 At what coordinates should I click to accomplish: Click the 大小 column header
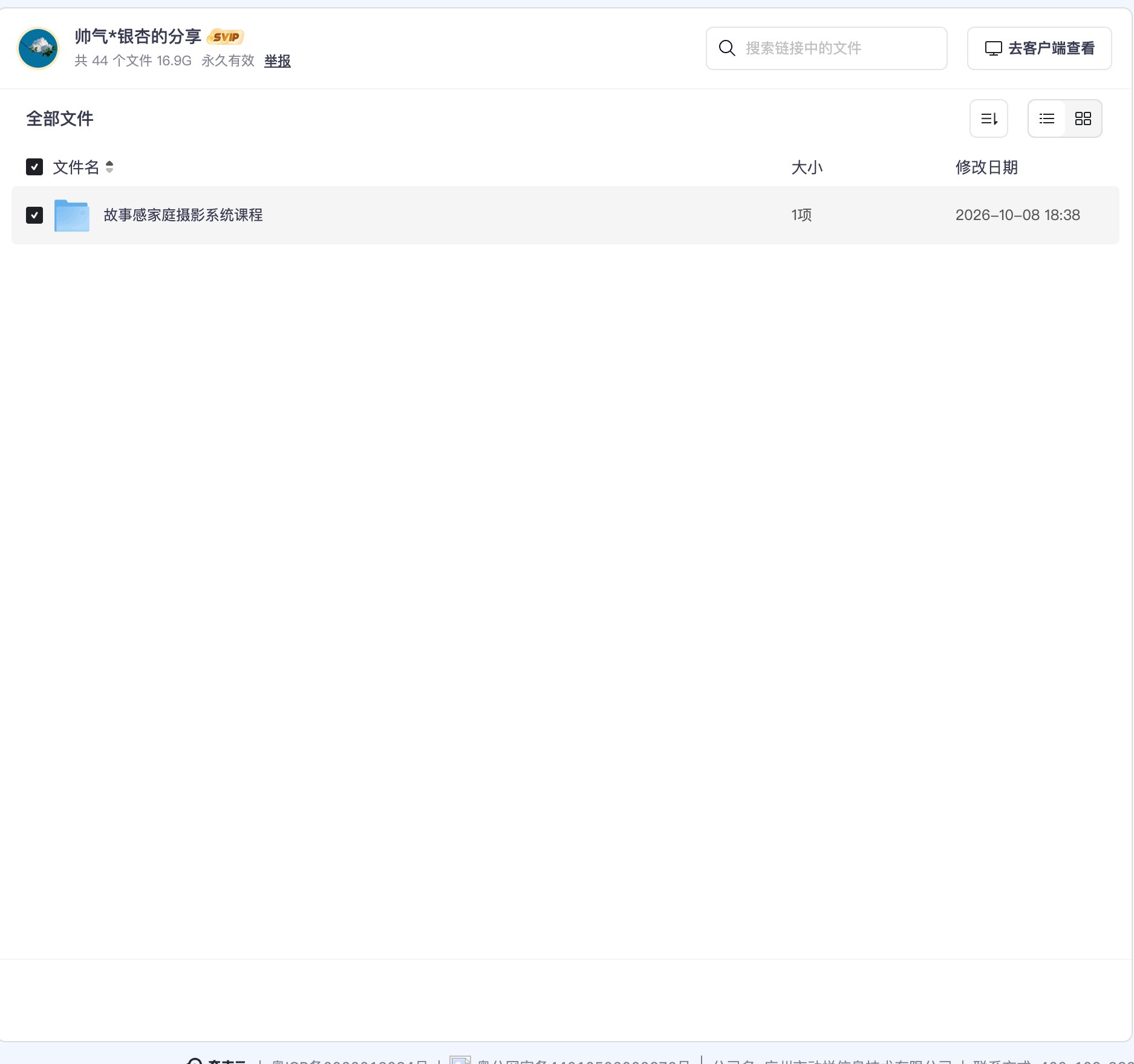coord(807,167)
